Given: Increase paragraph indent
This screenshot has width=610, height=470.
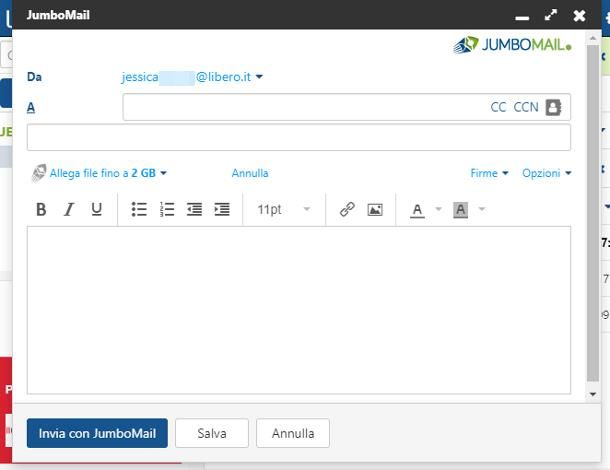Looking at the screenshot, I should click(222, 209).
